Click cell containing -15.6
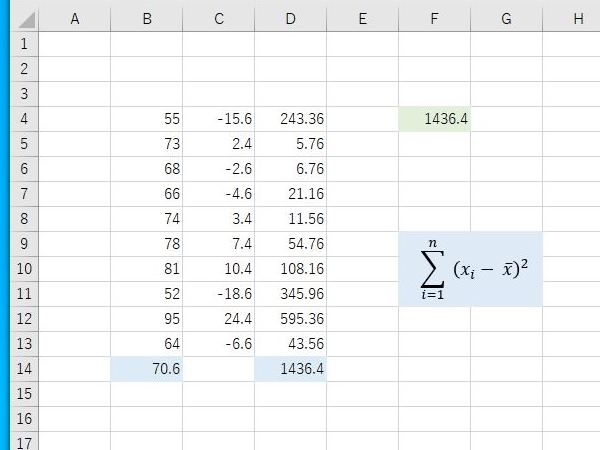The height and width of the screenshot is (450, 600). coord(218,119)
